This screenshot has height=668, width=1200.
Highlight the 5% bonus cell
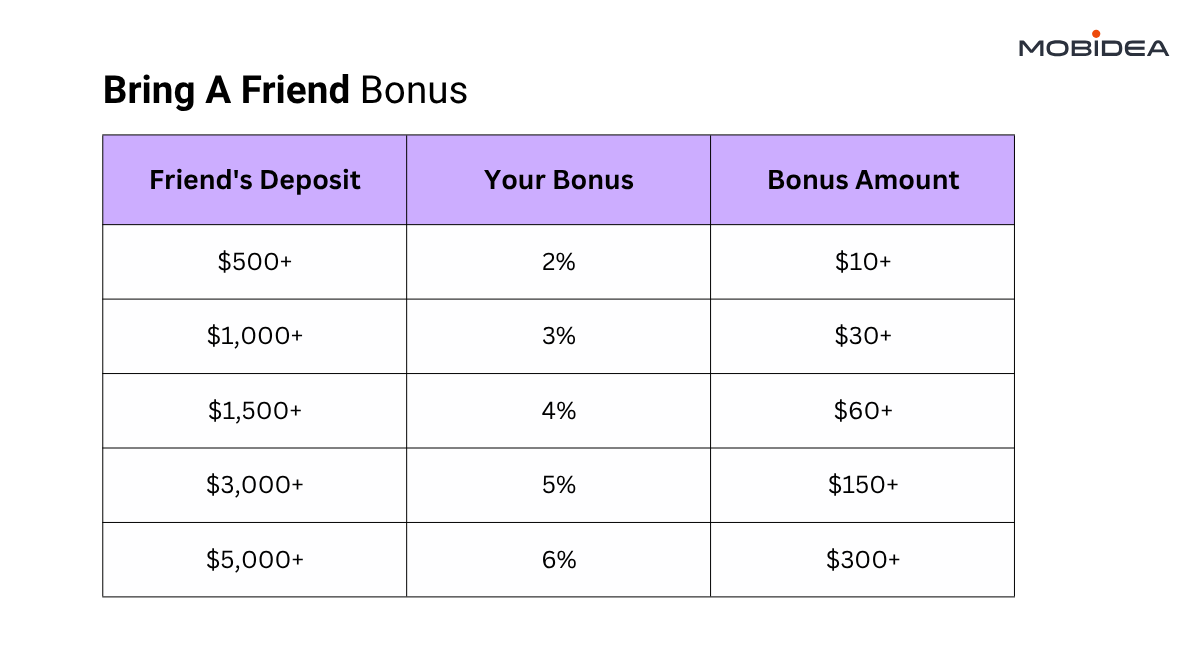pyautogui.click(x=559, y=485)
